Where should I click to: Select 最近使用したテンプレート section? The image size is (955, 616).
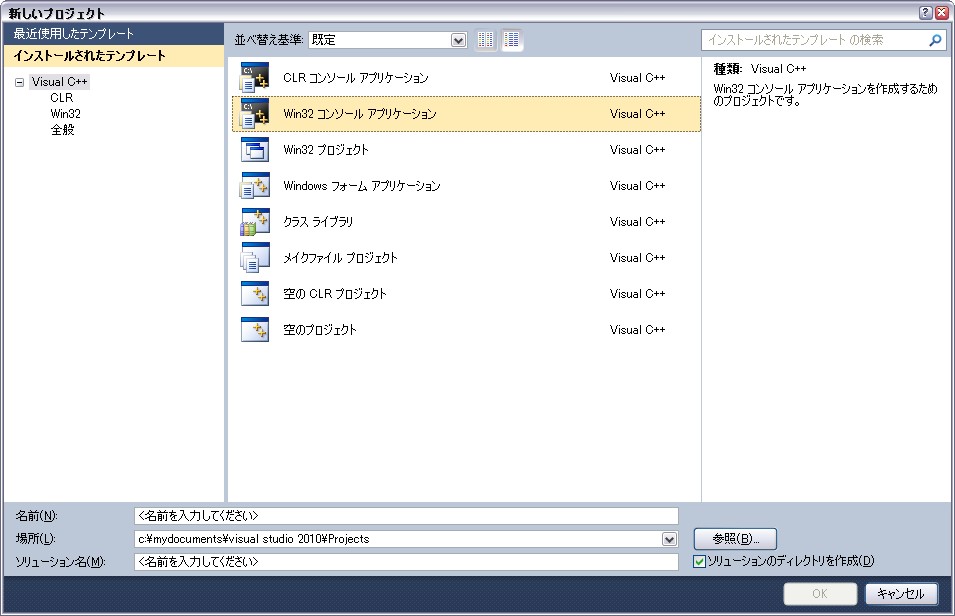click(x=113, y=34)
